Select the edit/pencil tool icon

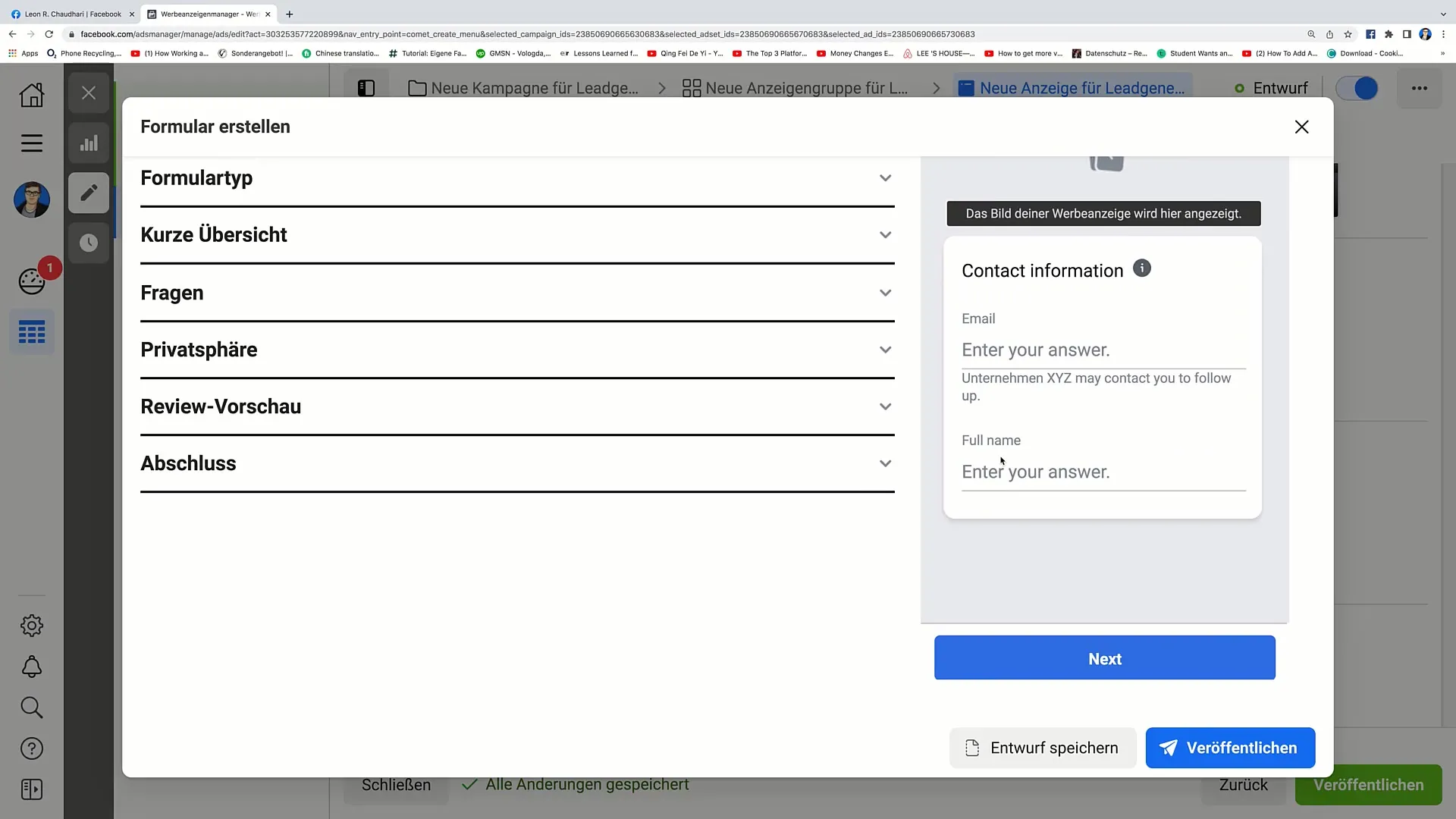(89, 193)
